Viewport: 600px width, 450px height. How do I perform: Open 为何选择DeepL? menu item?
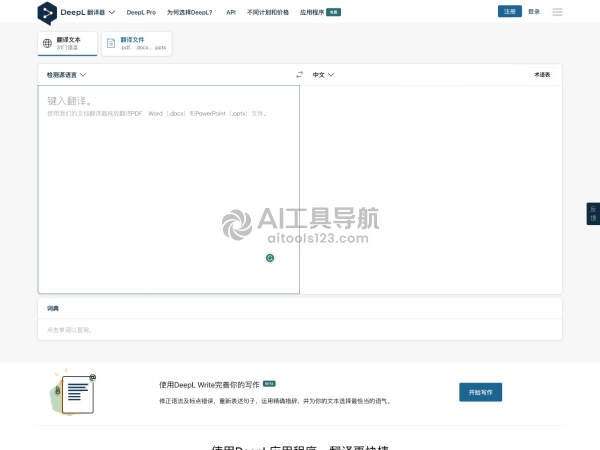(x=189, y=12)
